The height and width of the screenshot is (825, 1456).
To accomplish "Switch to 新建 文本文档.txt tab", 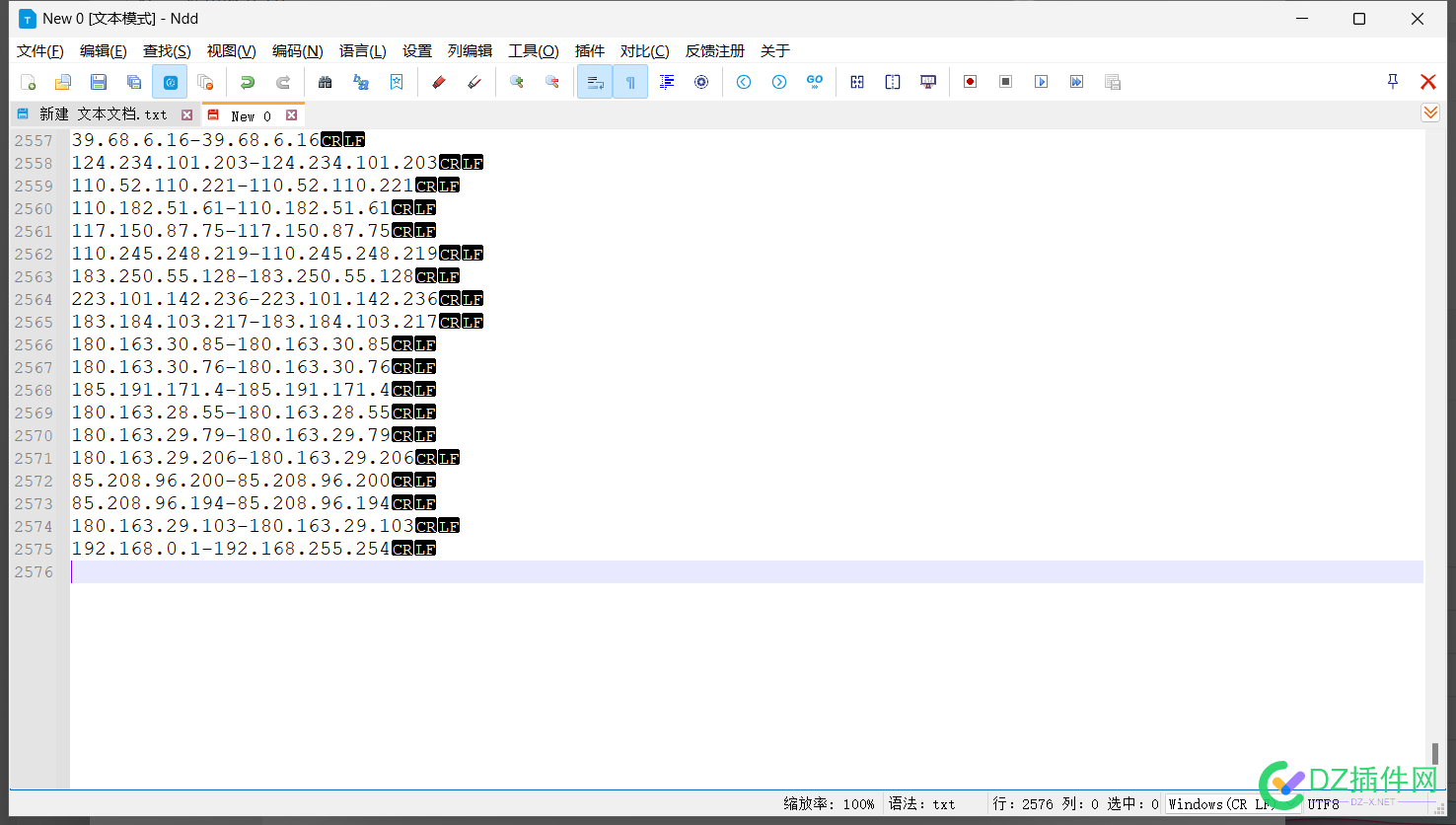I will pyautogui.click(x=104, y=114).
